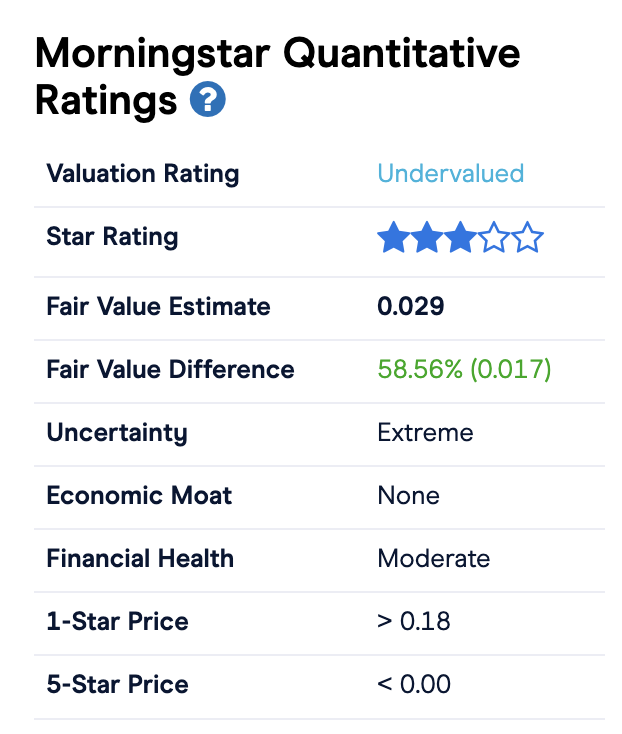Click the fifth empty rating star
The height and width of the screenshot is (734, 622).
[x=527, y=237]
